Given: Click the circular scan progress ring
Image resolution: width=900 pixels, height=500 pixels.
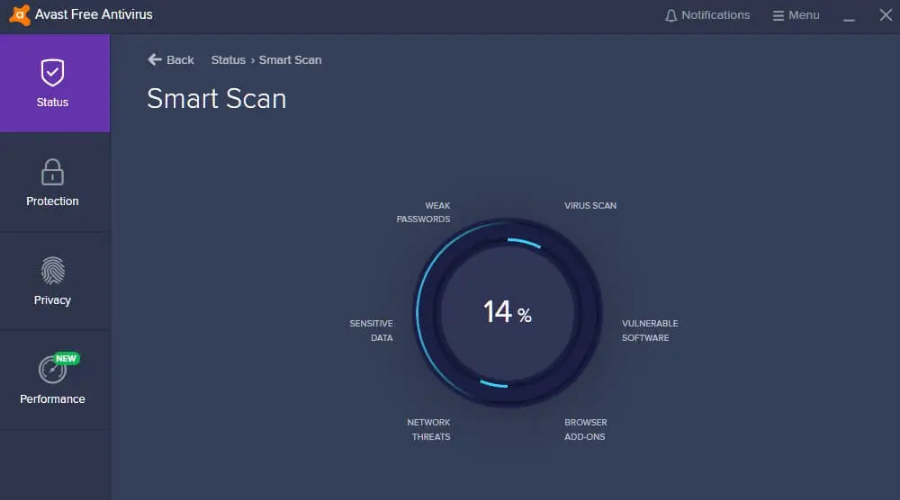Looking at the screenshot, I should click(507, 313).
